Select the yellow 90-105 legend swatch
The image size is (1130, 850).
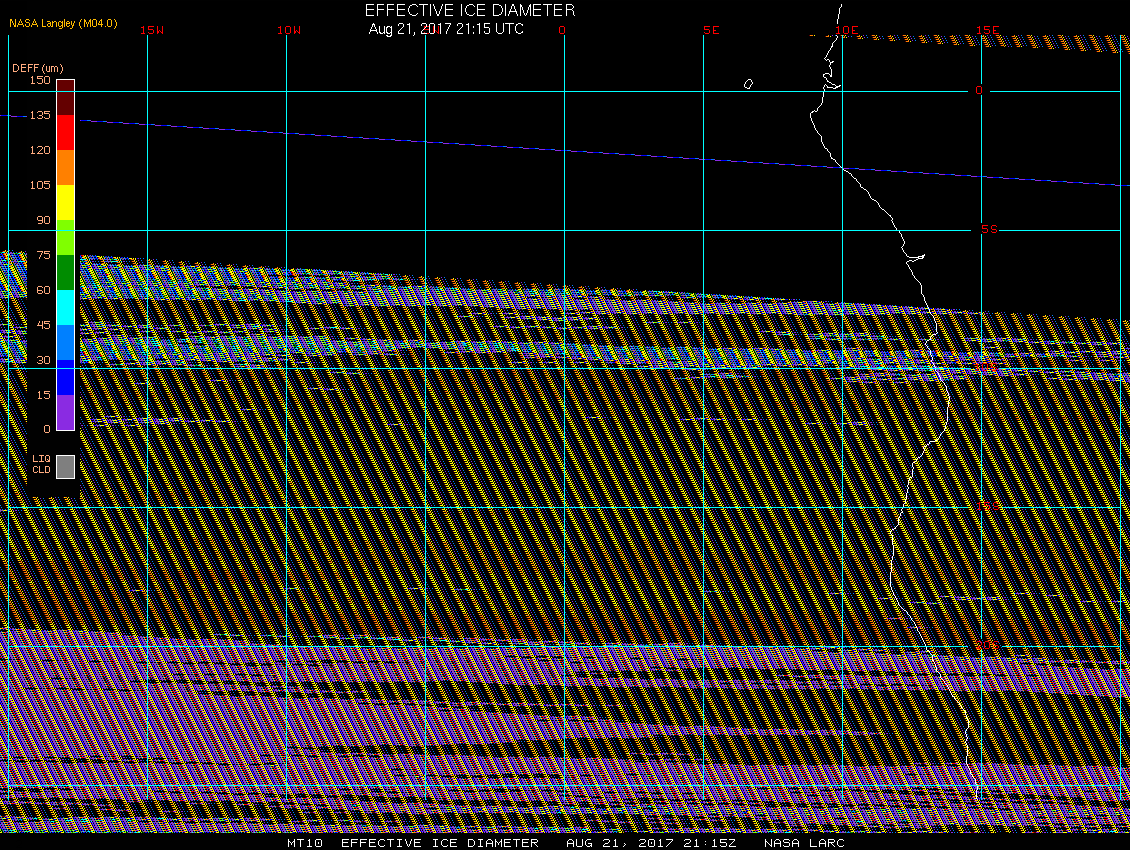(x=66, y=203)
